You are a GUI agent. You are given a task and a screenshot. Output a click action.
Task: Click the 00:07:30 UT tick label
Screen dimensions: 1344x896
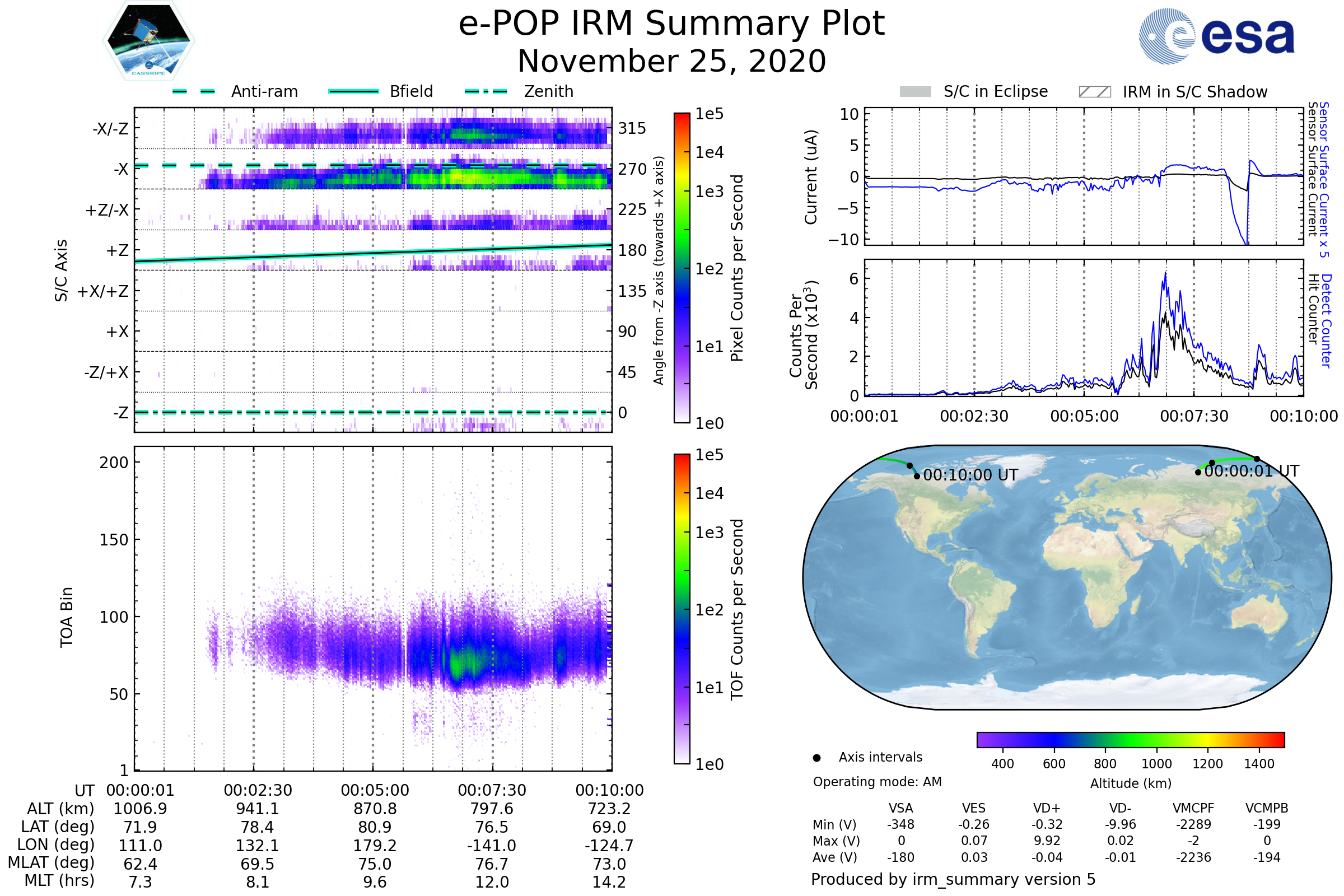492,790
